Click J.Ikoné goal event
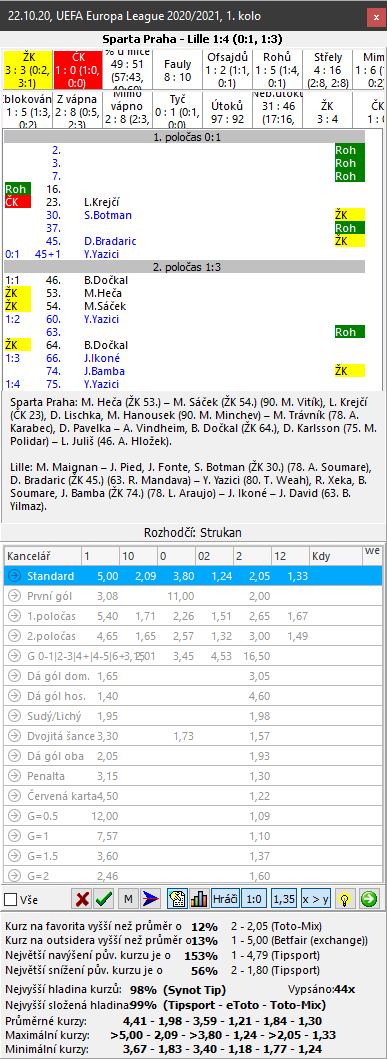Viewport: 387px width, 1059px height. click(103, 358)
